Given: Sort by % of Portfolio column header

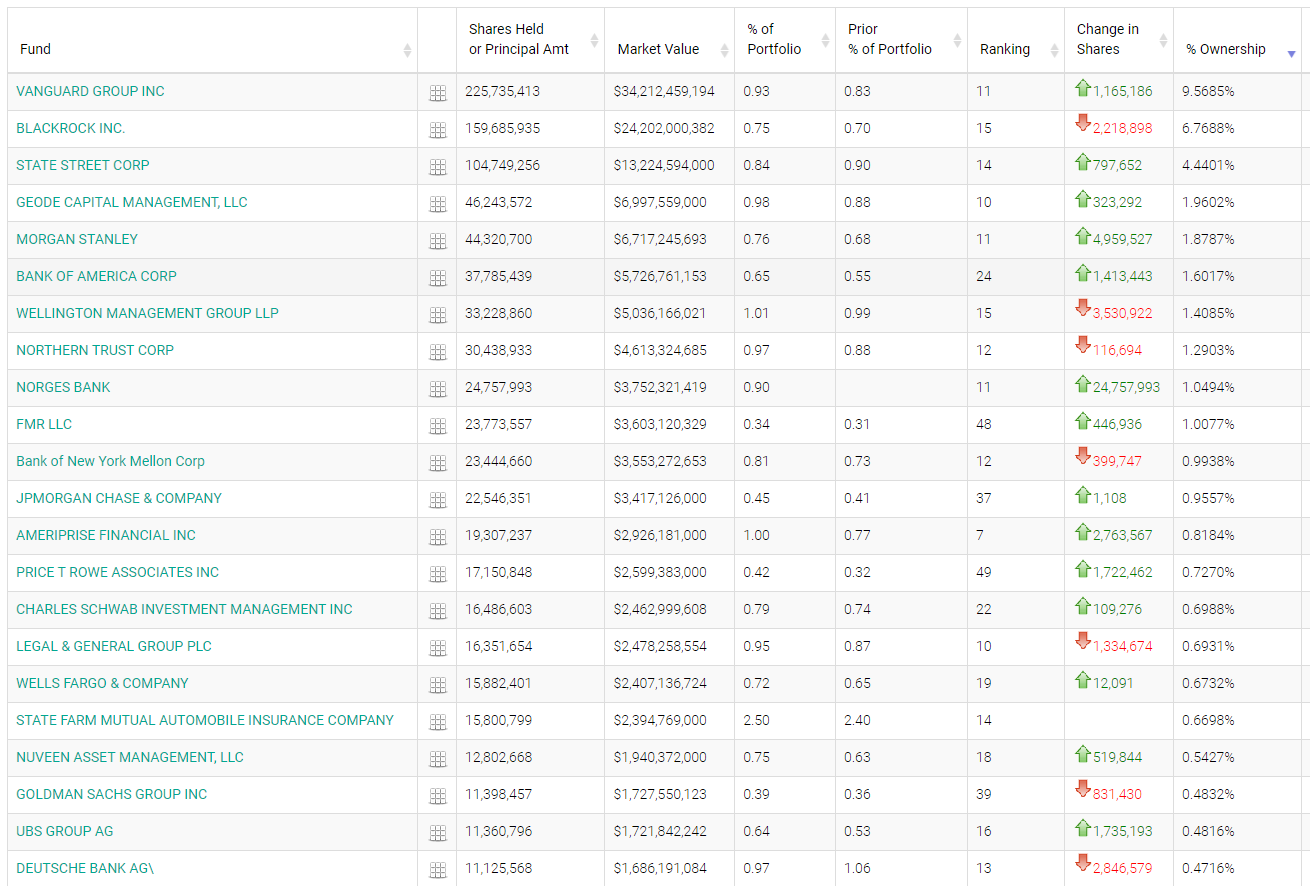Looking at the screenshot, I should 785,40.
